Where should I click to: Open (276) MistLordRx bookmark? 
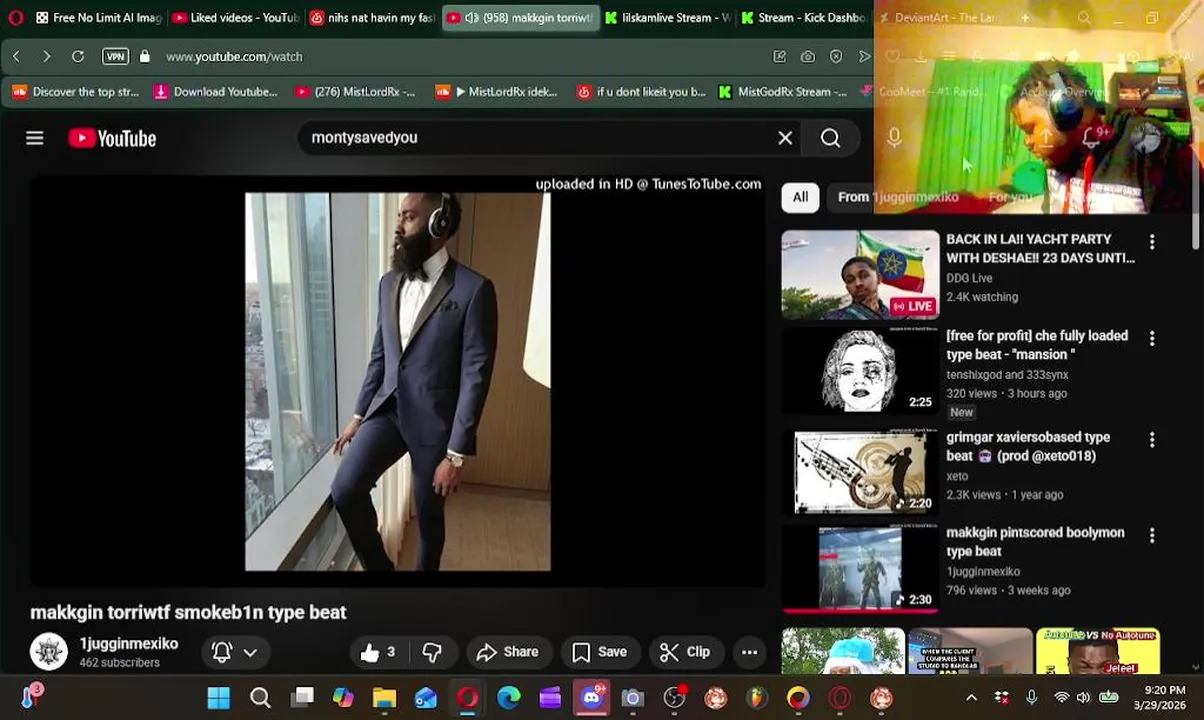click(x=355, y=92)
